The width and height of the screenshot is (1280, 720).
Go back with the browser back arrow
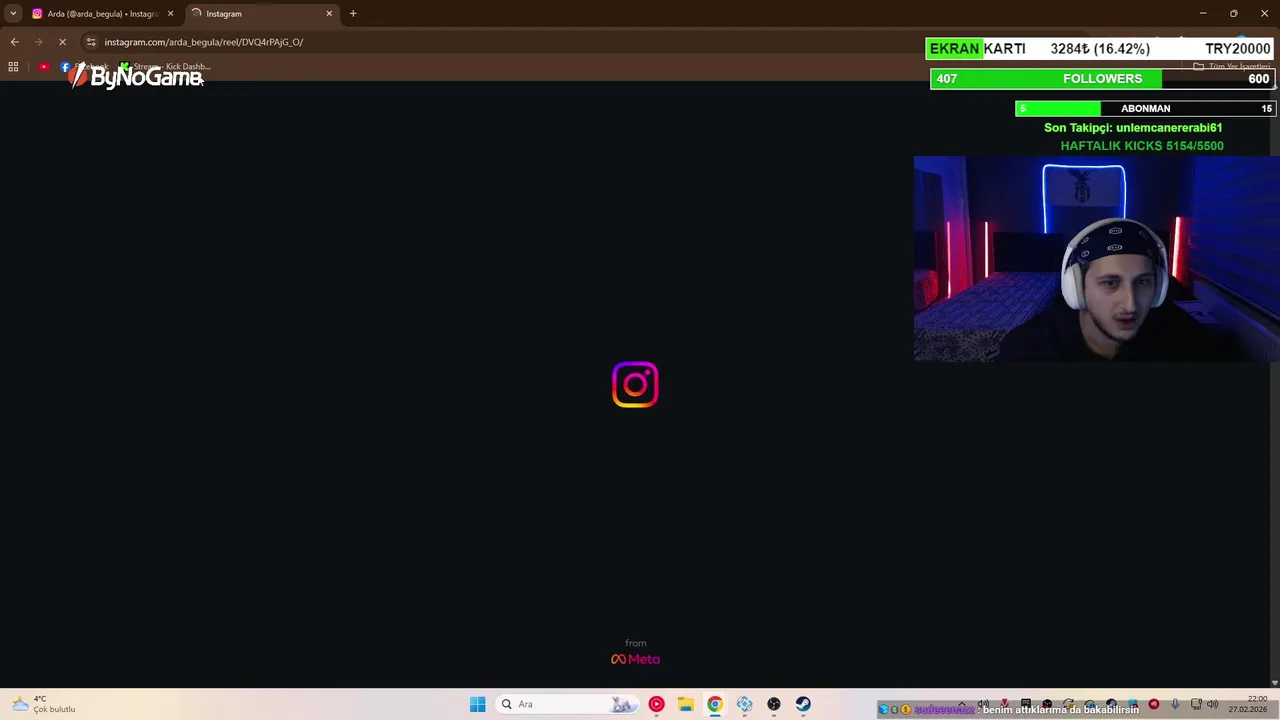coord(14,42)
